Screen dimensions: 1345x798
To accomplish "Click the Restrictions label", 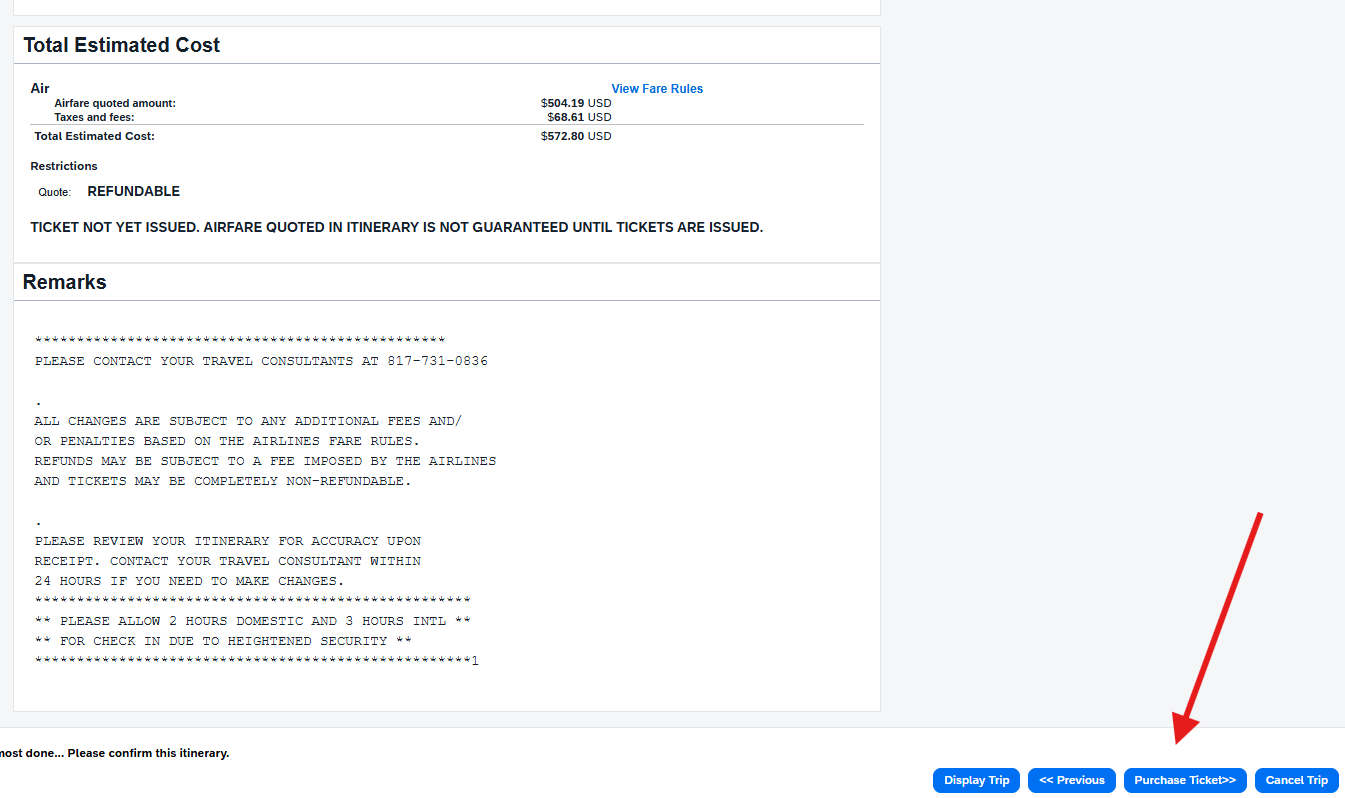I will (64, 166).
